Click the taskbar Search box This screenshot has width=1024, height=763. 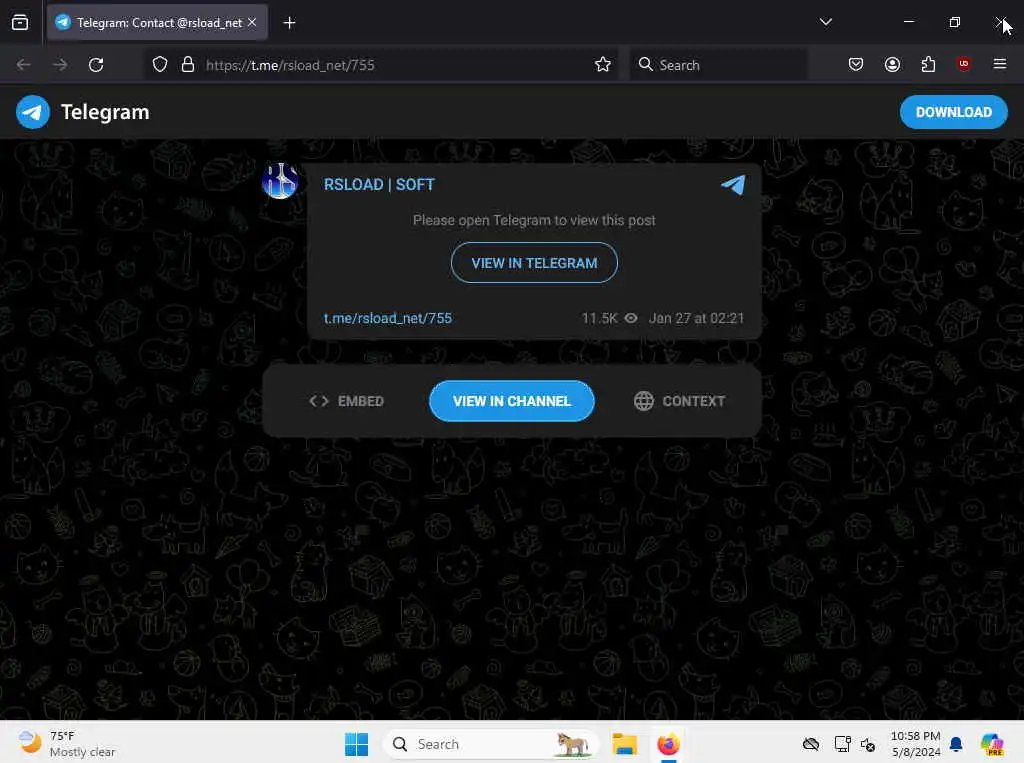coord(491,744)
